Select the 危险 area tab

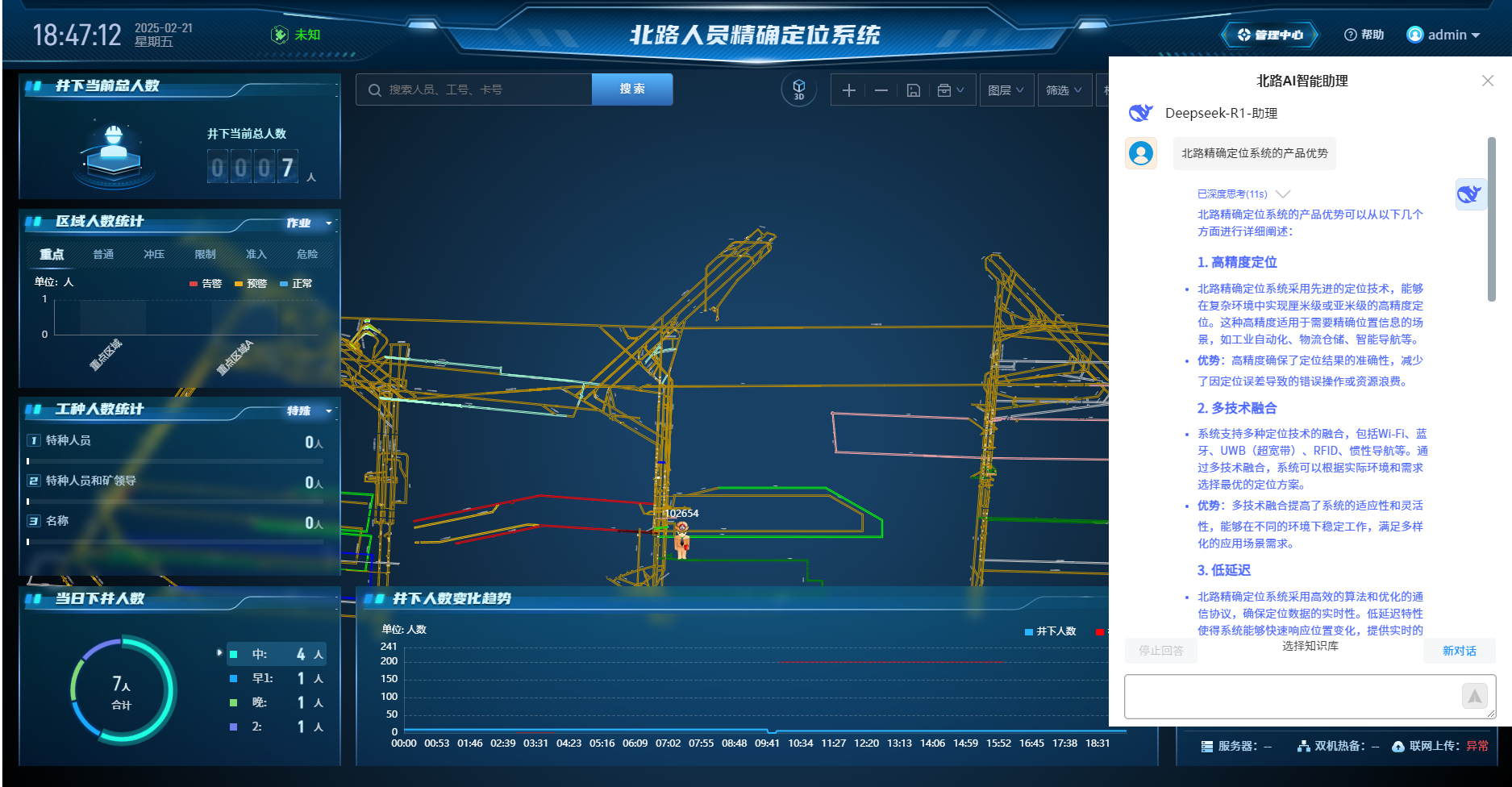tap(306, 255)
